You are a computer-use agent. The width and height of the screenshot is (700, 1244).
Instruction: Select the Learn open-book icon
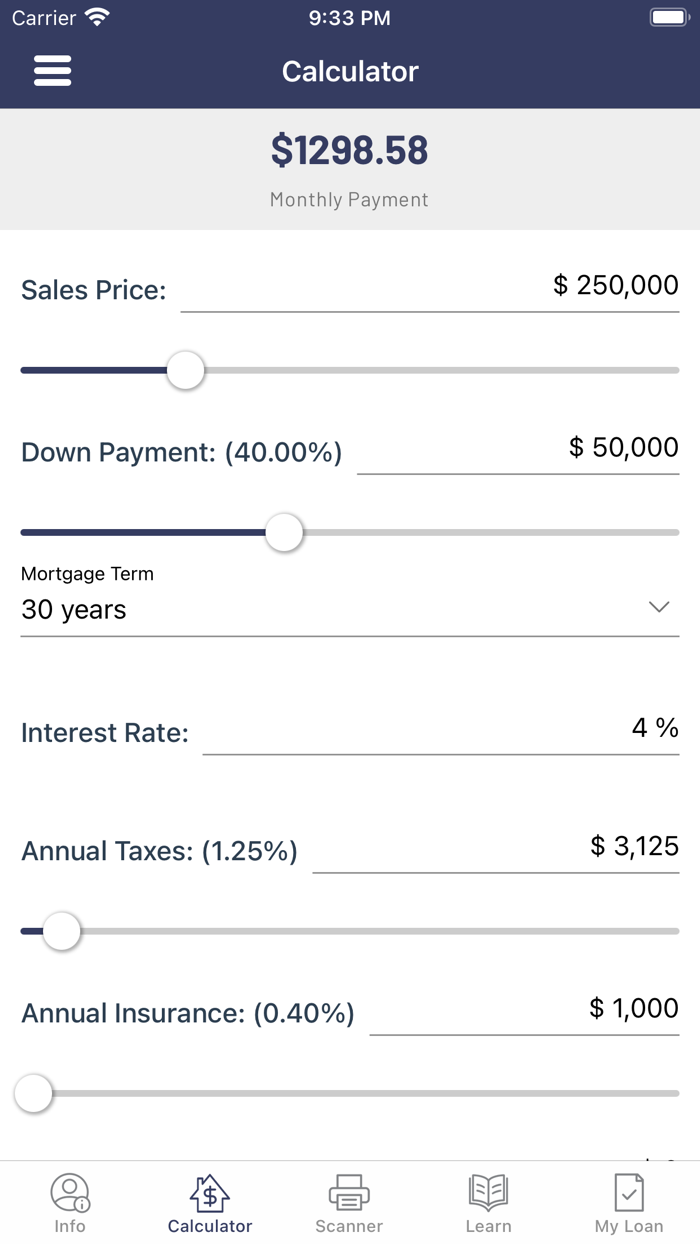click(x=488, y=1191)
